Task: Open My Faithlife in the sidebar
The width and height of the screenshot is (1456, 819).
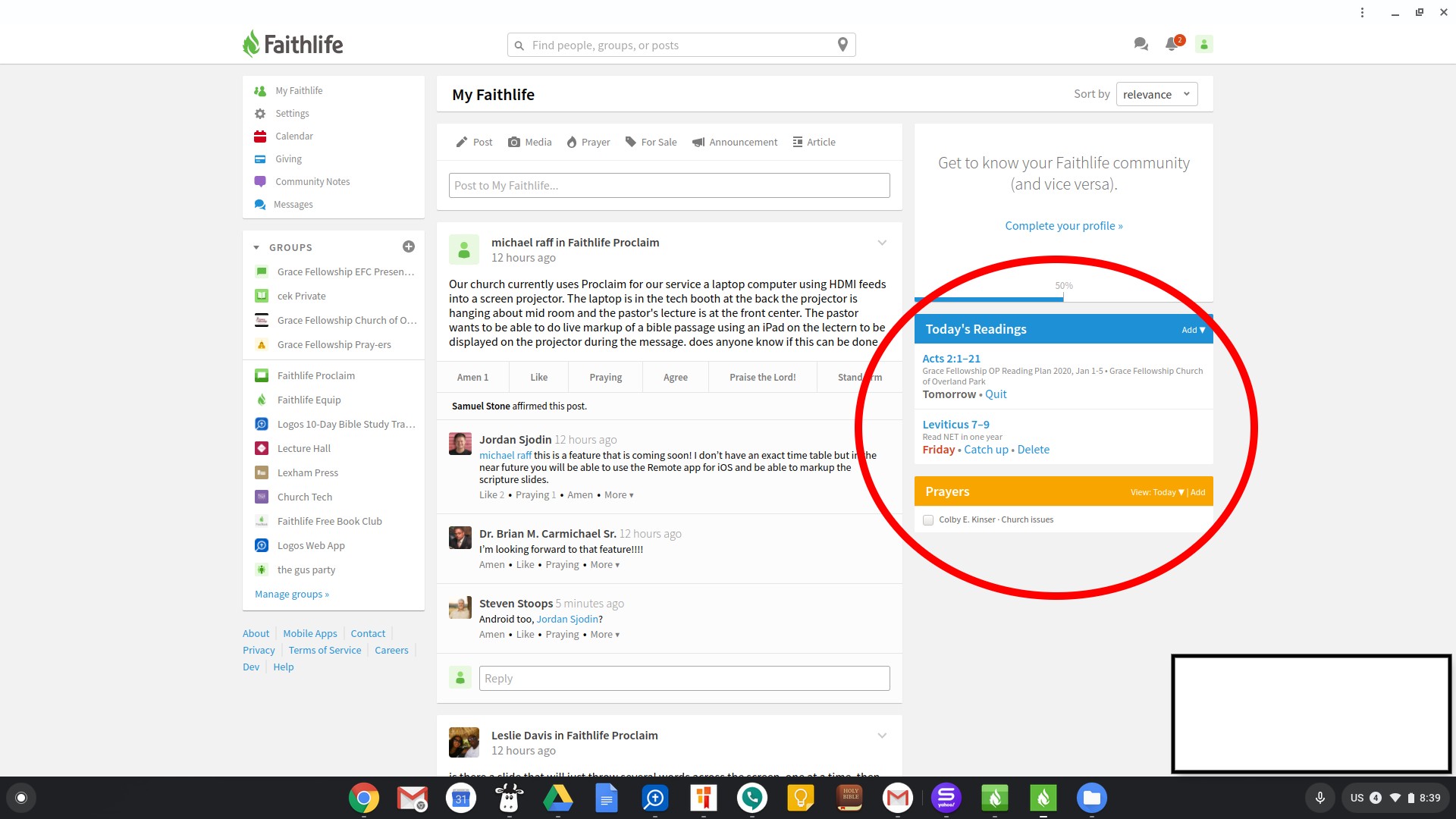Action: pyautogui.click(x=299, y=91)
